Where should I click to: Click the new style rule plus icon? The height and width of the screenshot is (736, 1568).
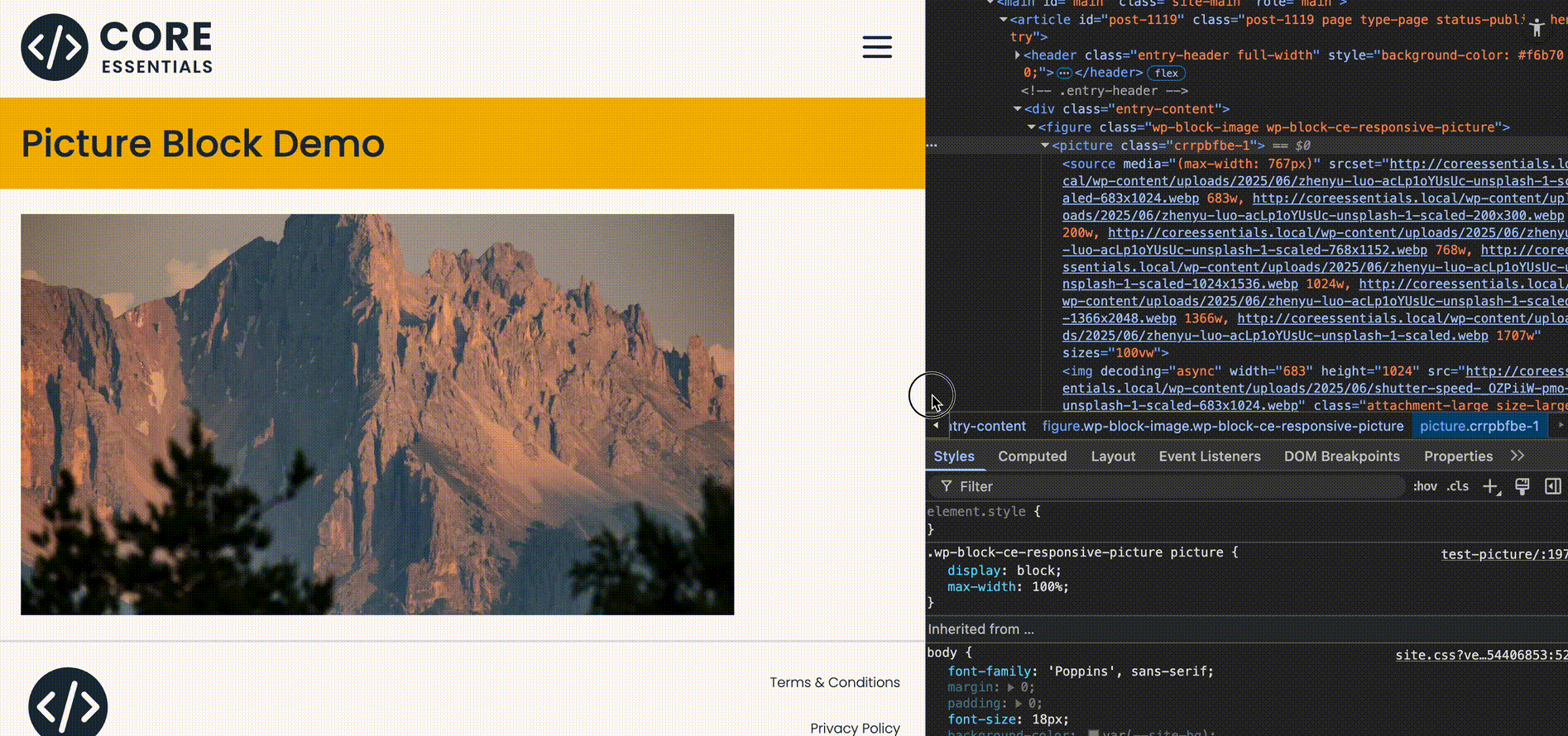pyautogui.click(x=1491, y=486)
